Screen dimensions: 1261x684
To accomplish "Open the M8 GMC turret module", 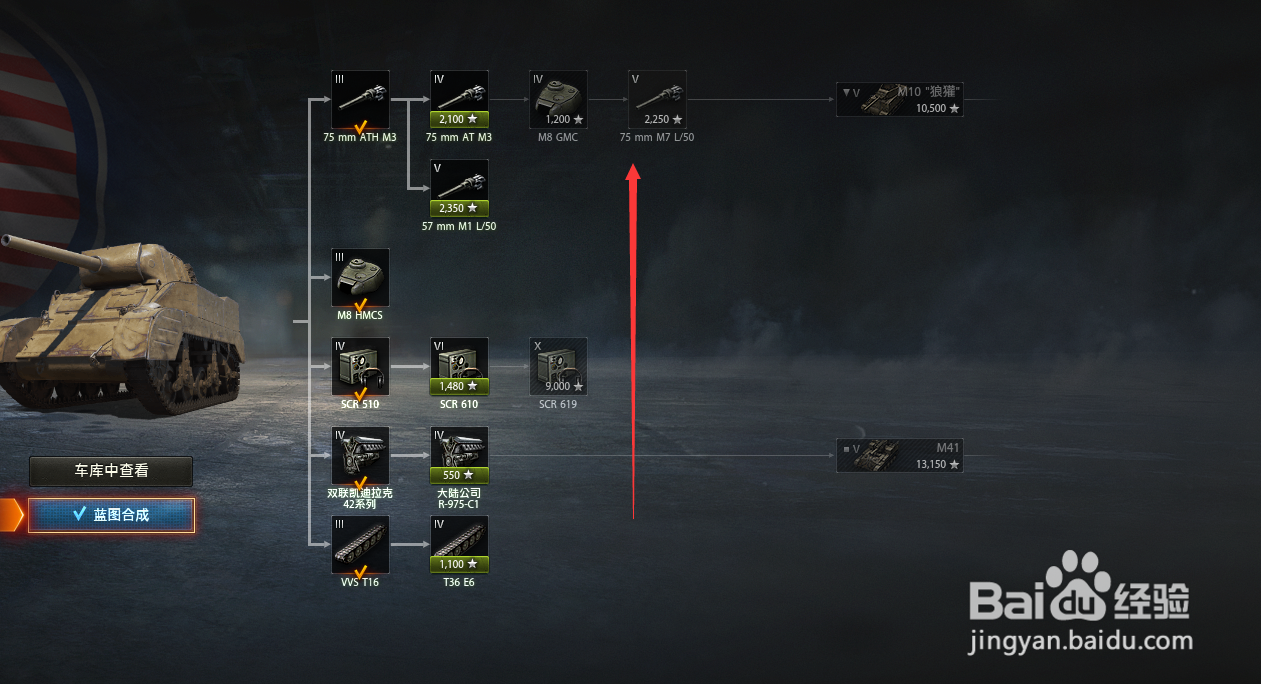I will [x=558, y=100].
